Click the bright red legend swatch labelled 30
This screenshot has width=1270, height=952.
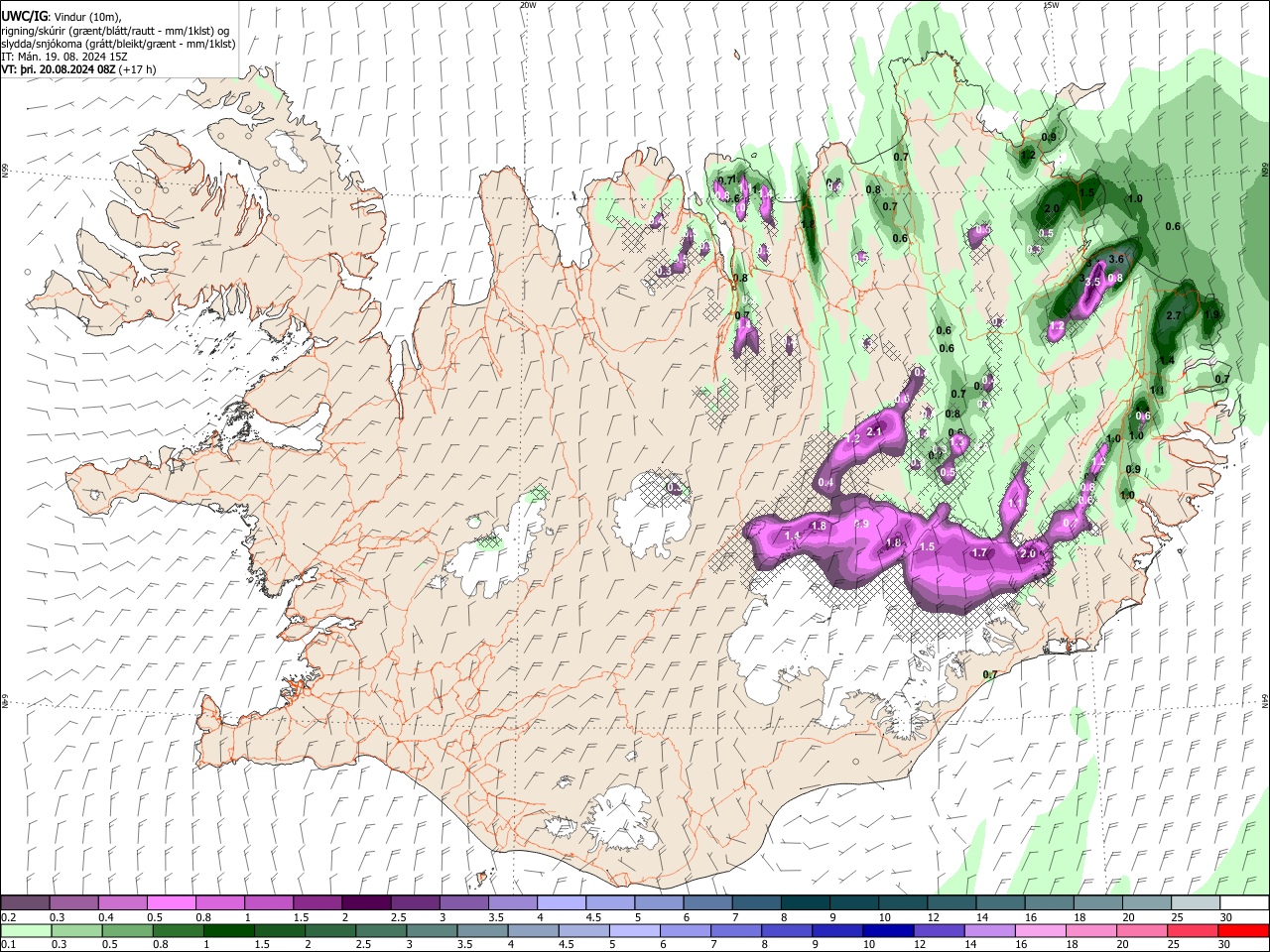click(1245, 930)
